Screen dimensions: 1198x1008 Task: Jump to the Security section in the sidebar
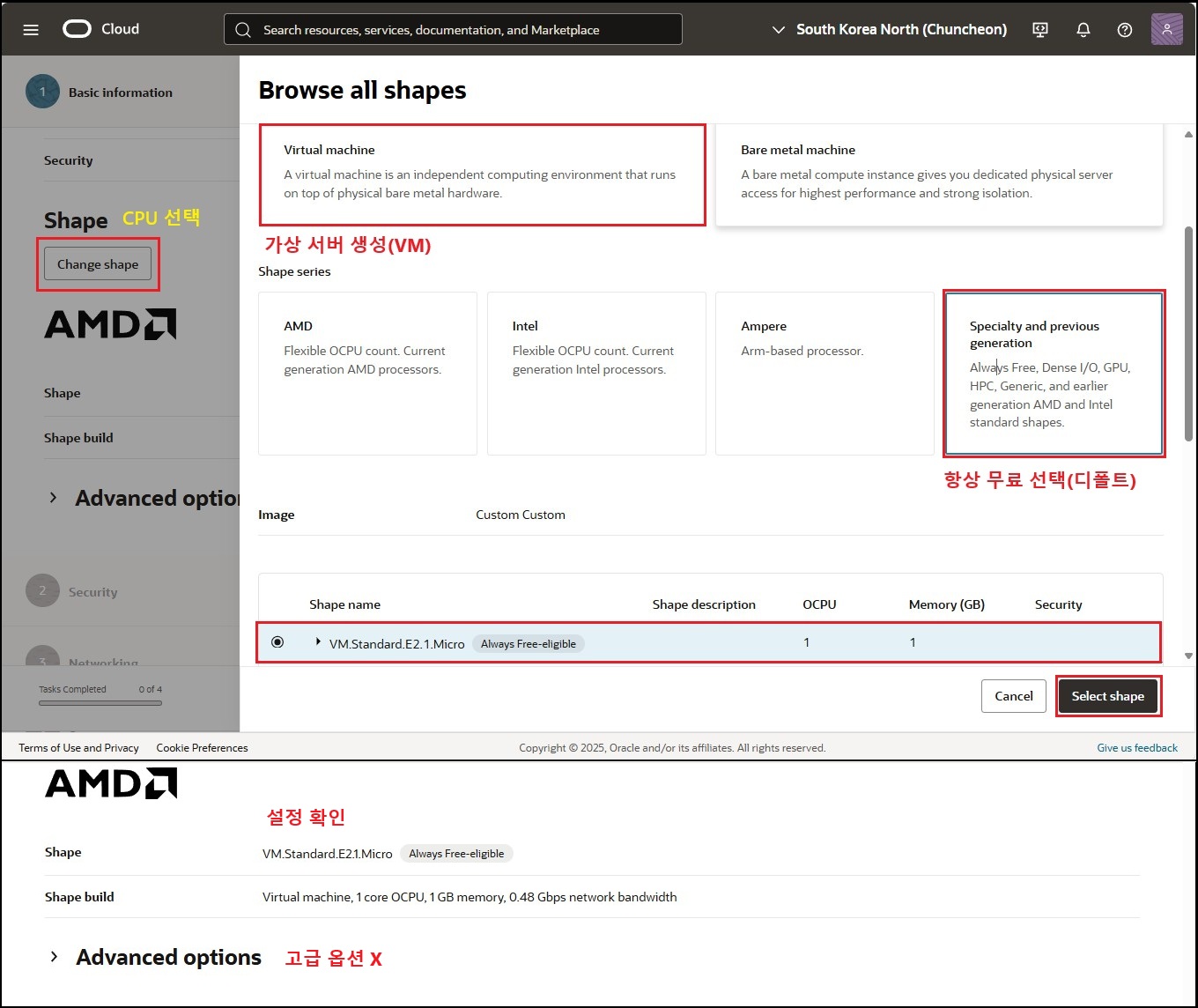tap(69, 160)
